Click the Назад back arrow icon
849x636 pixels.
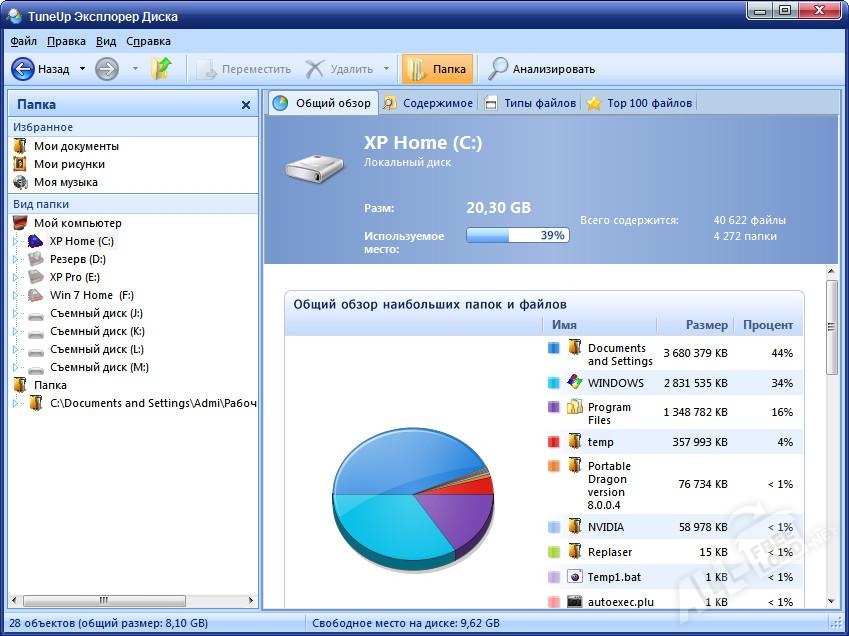22,69
